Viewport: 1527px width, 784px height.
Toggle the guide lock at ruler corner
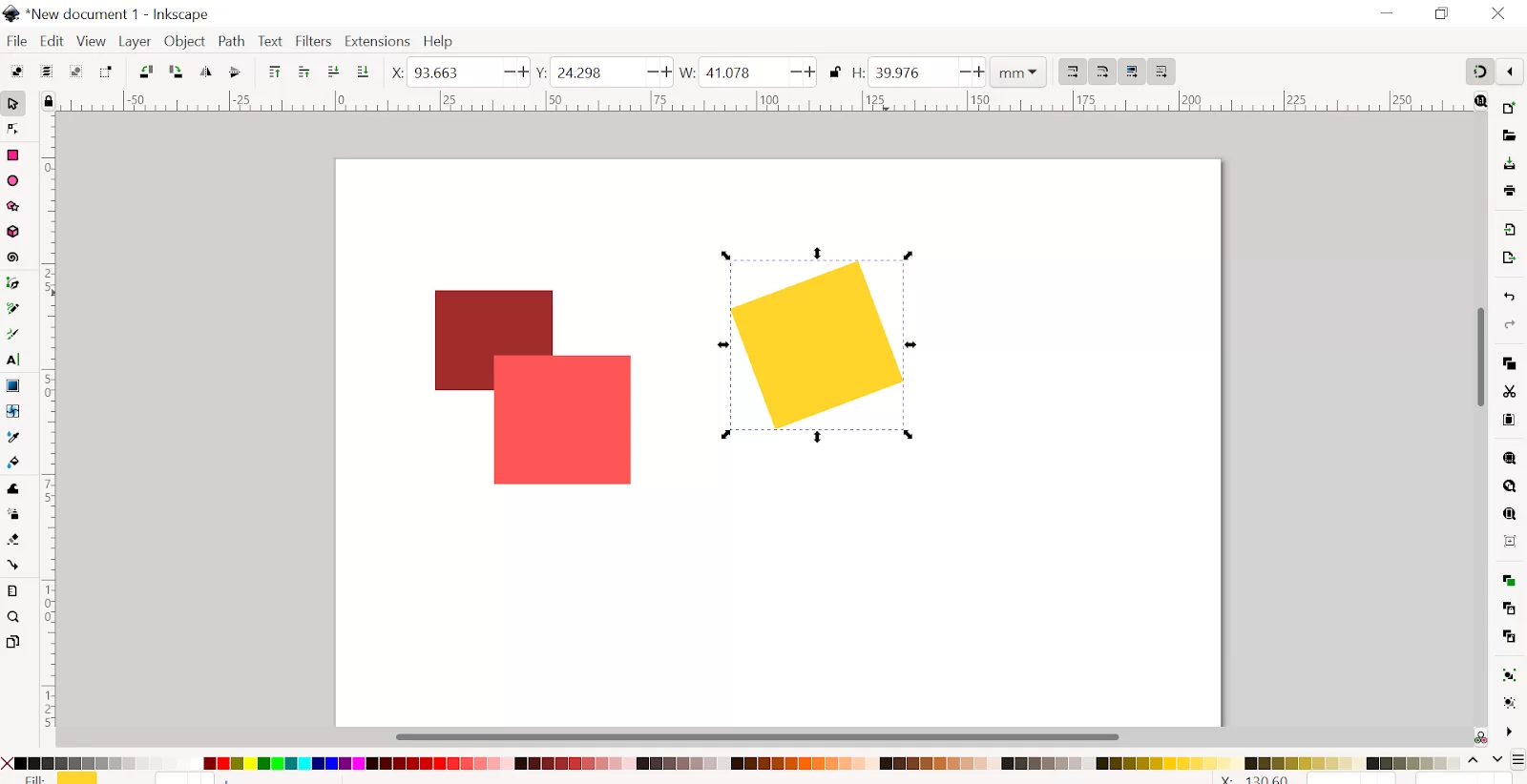coord(49,102)
